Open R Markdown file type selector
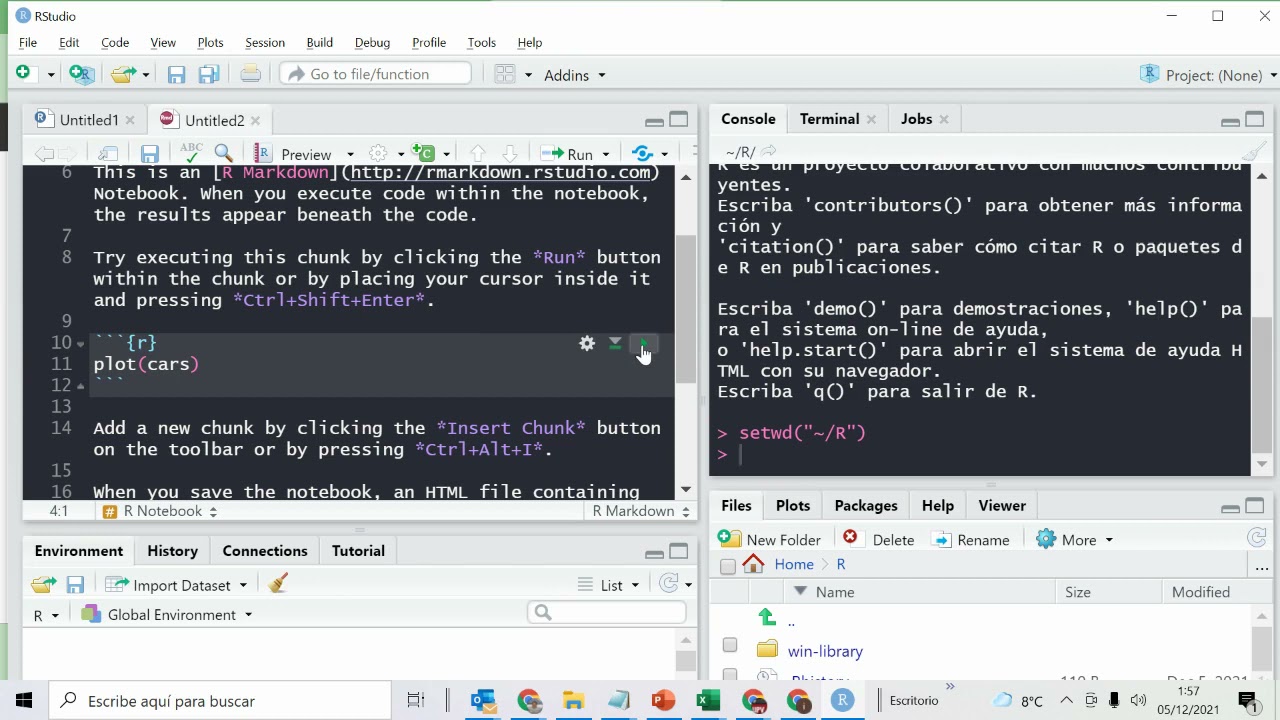 coord(641,511)
